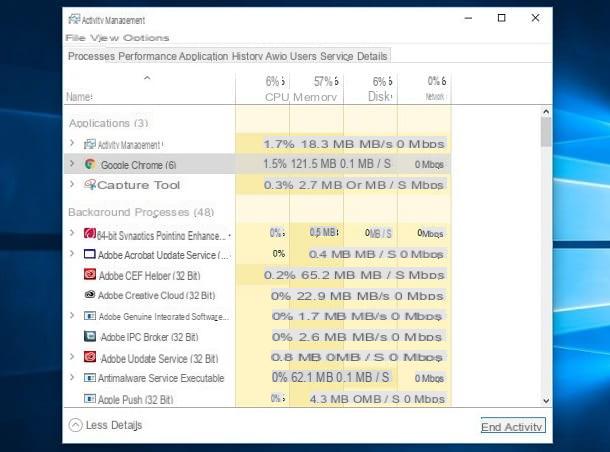Click the Adobe Acrobat Update Service icon
Viewport: 610px width, 452px height.
coord(90,254)
